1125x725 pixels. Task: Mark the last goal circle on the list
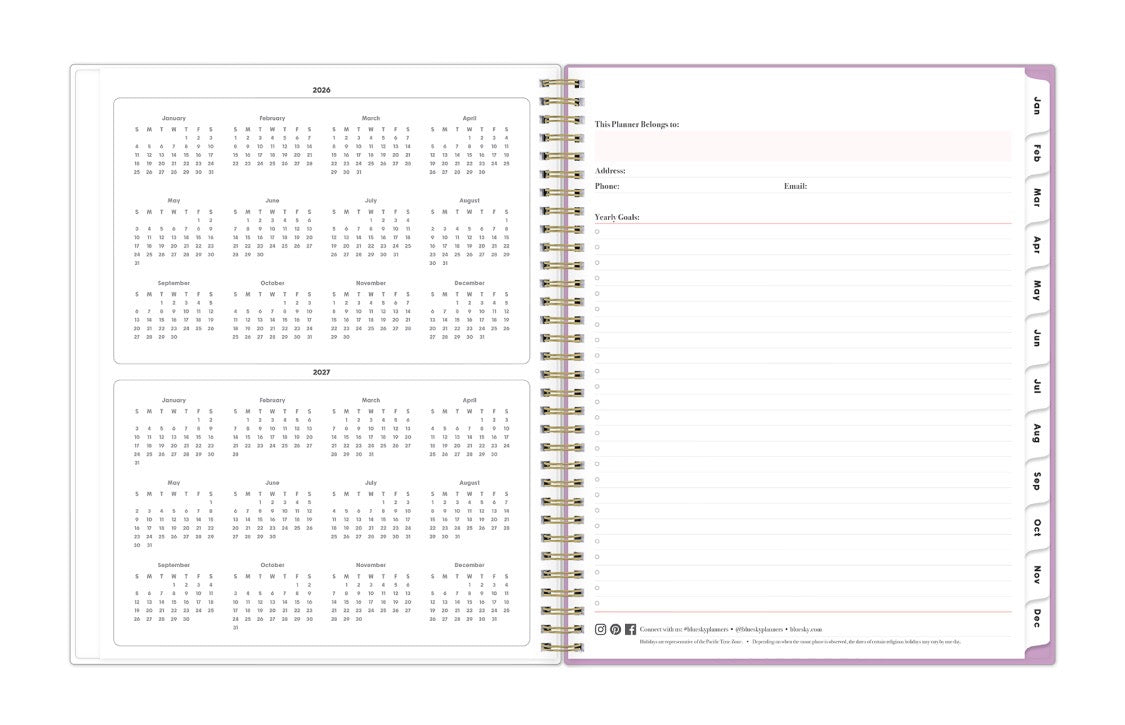tap(597, 601)
